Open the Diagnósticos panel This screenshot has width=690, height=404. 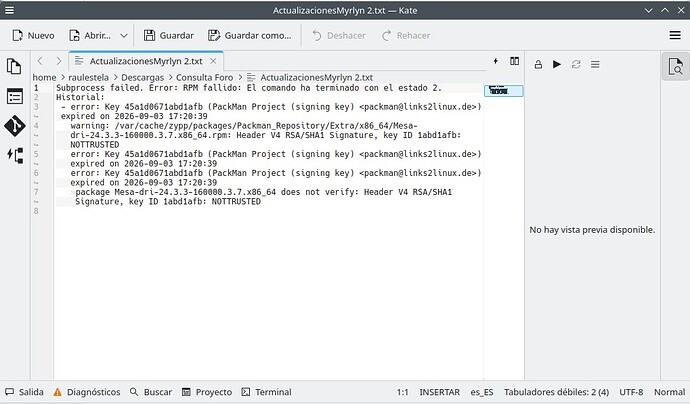[87, 392]
